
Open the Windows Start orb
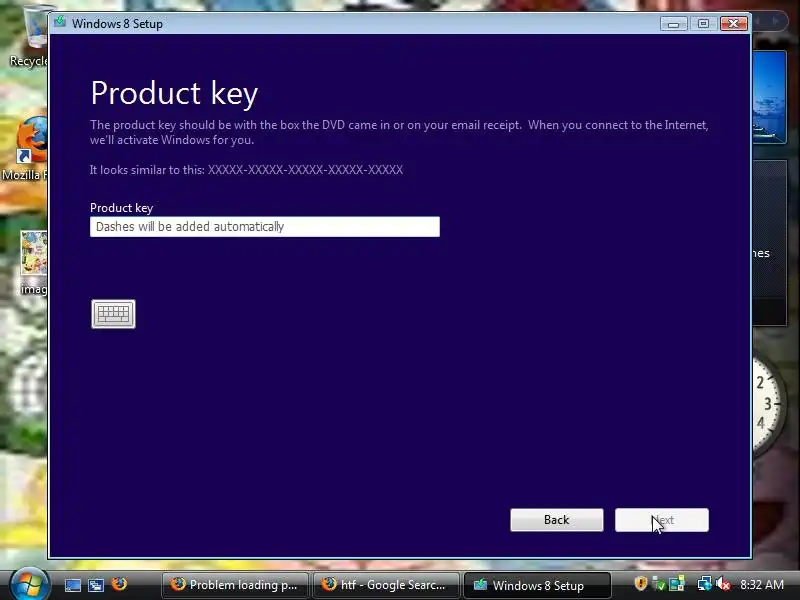pos(29,585)
